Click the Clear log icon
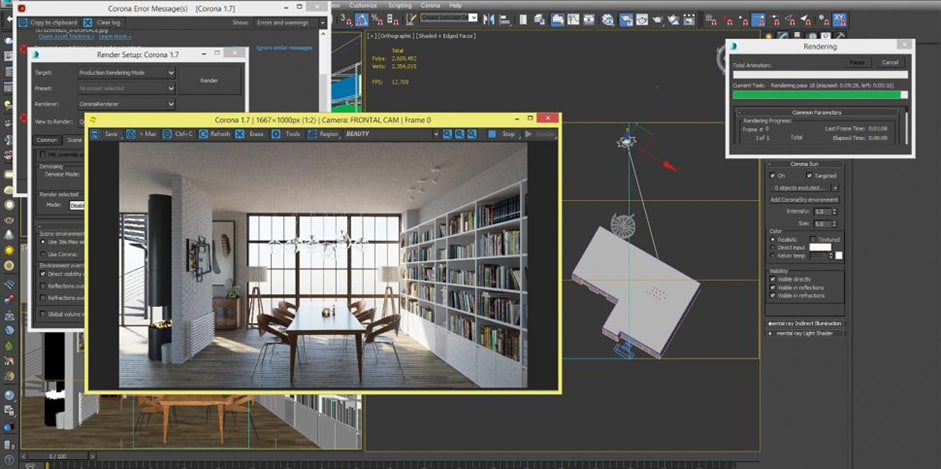This screenshot has height=469, width=941. tap(105, 21)
